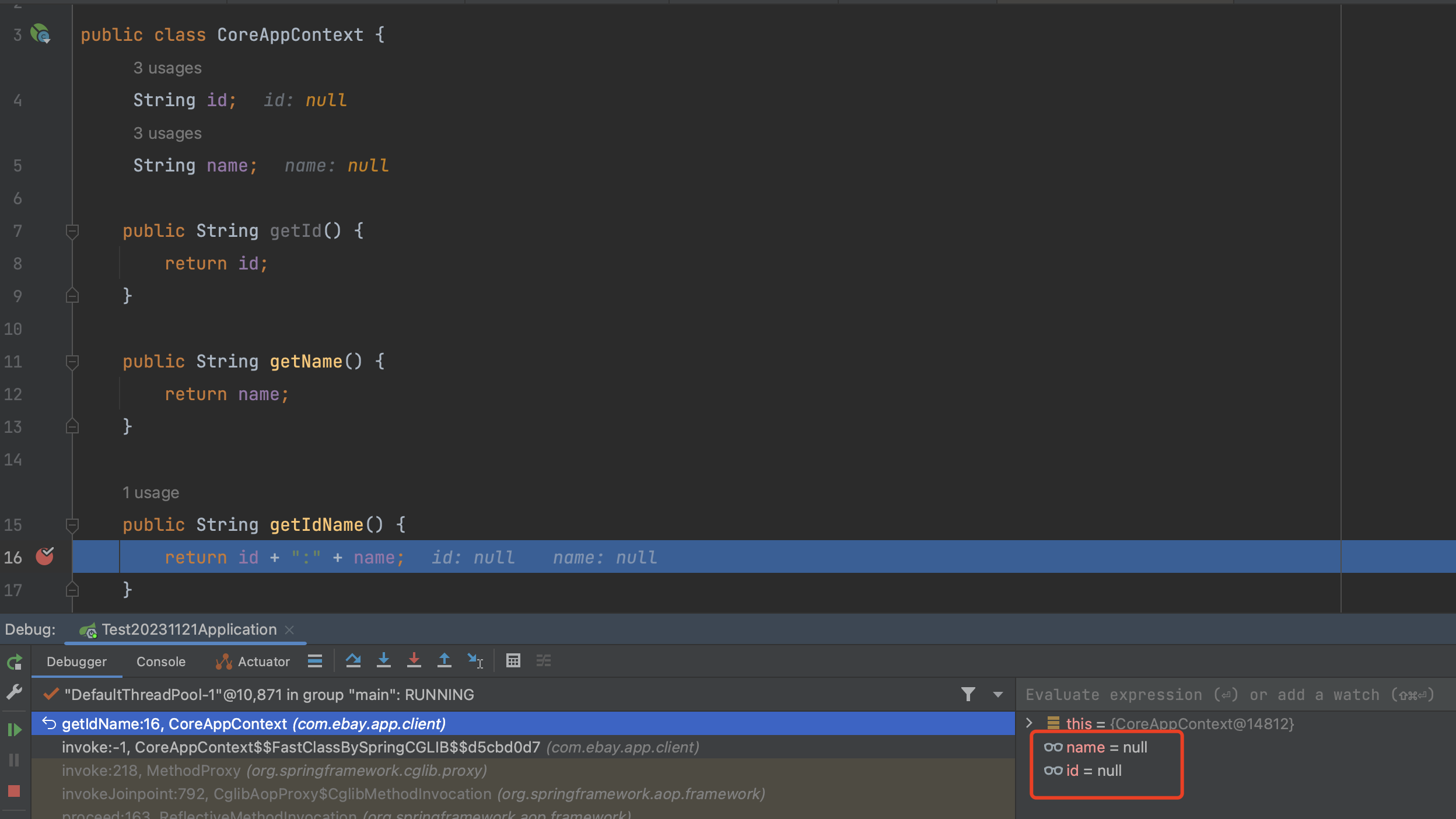Open debugger settings wrench icon

pos(14,692)
